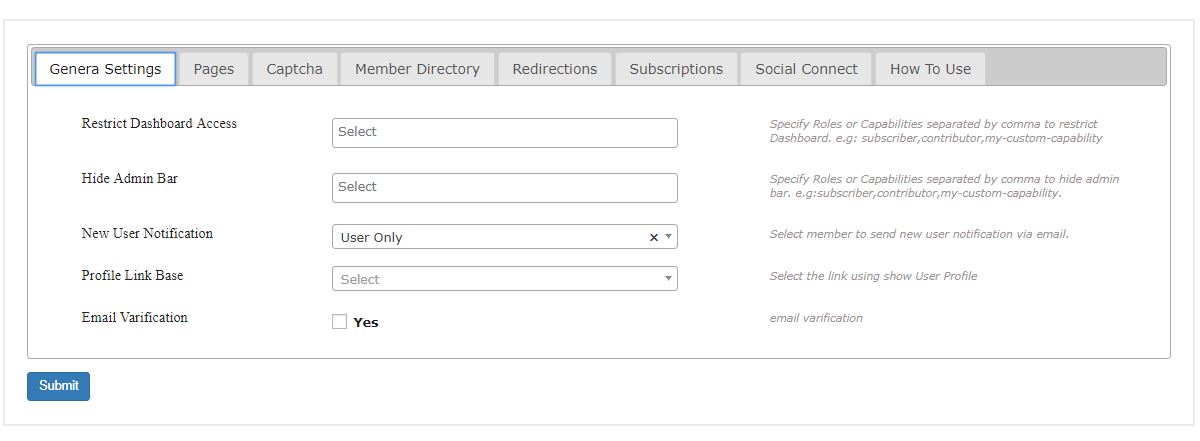Viewport: 1200px width, 441px height.
Task: Click the Restrict Dashboard Access label
Action: tap(159, 123)
